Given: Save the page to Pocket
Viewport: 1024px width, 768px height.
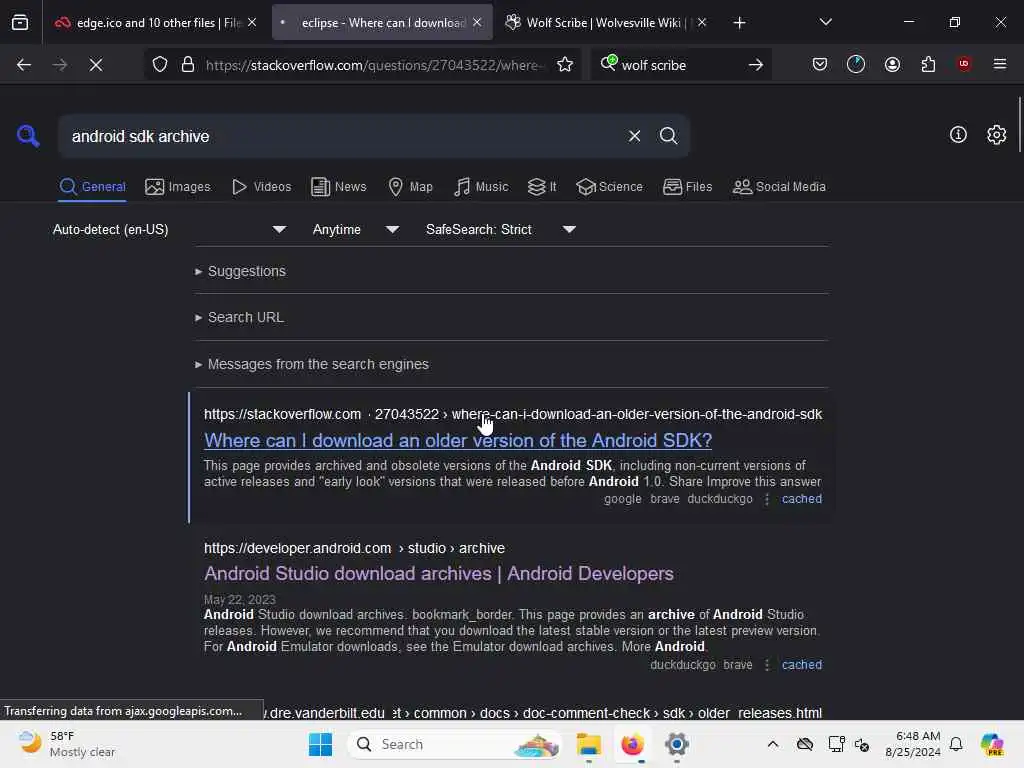Looking at the screenshot, I should (x=820, y=64).
